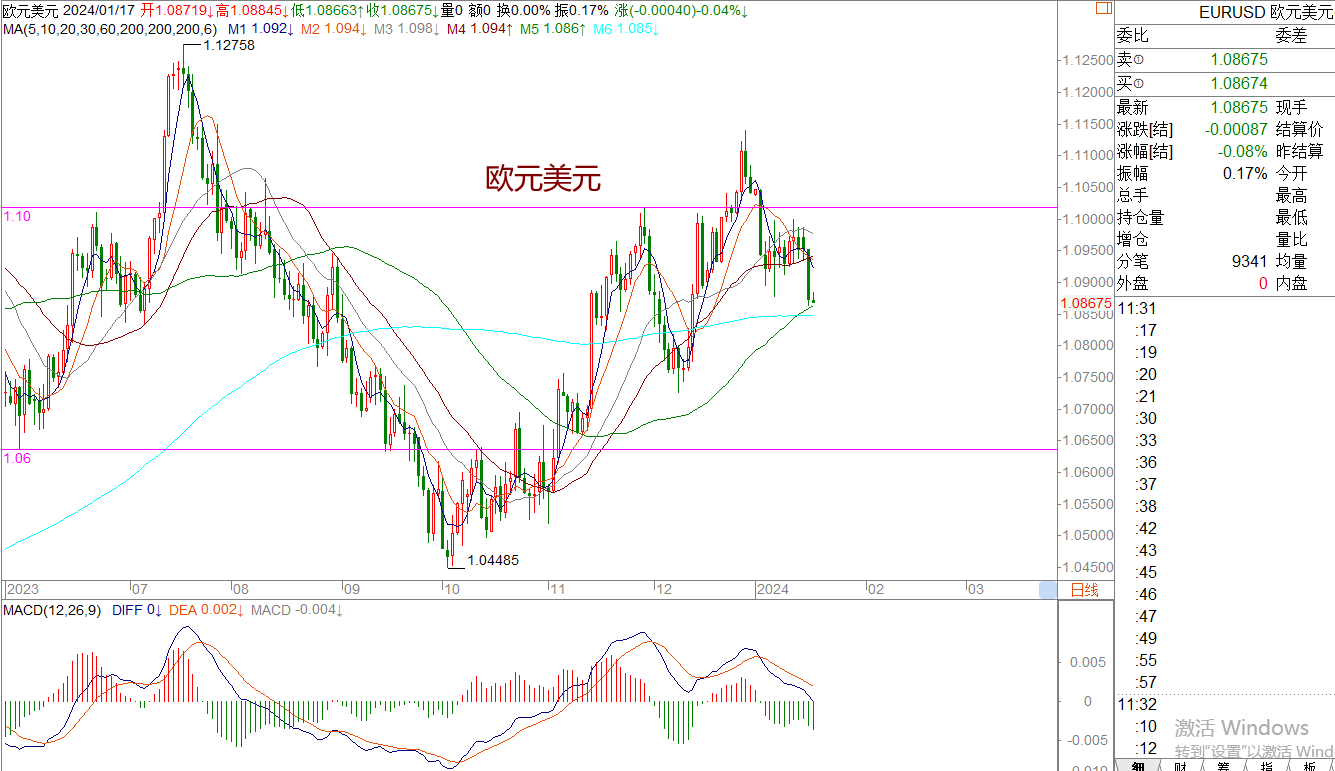Switch to the 财 tab
This screenshot has width=1335, height=771.
[1181, 765]
